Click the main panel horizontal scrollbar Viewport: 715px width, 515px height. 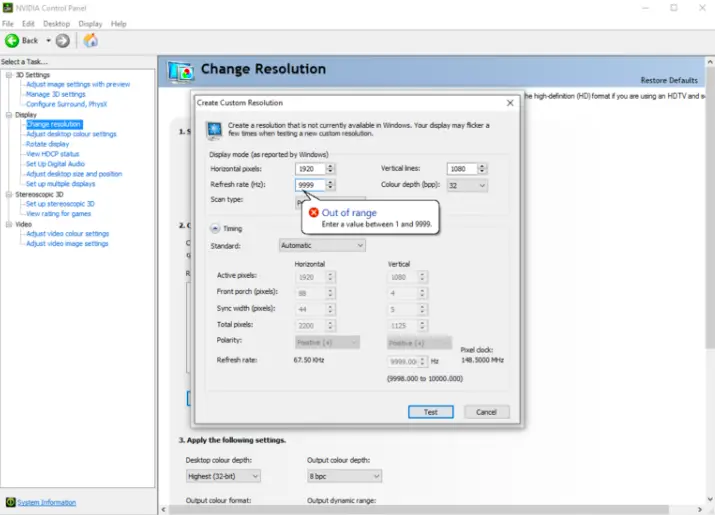click(419, 510)
